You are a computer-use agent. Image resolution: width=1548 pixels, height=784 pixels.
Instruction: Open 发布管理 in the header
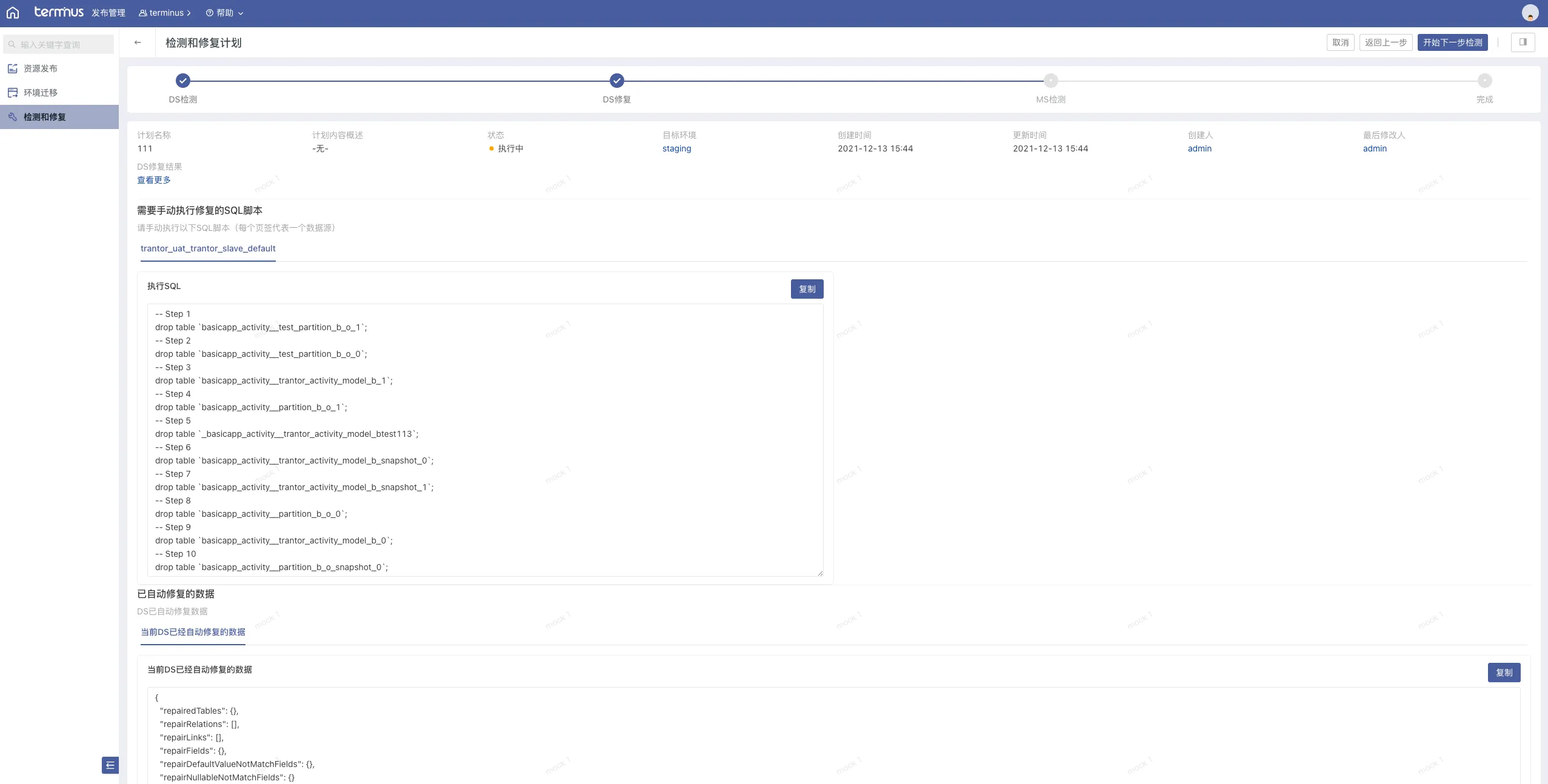pyautogui.click(x=108, y=13)
